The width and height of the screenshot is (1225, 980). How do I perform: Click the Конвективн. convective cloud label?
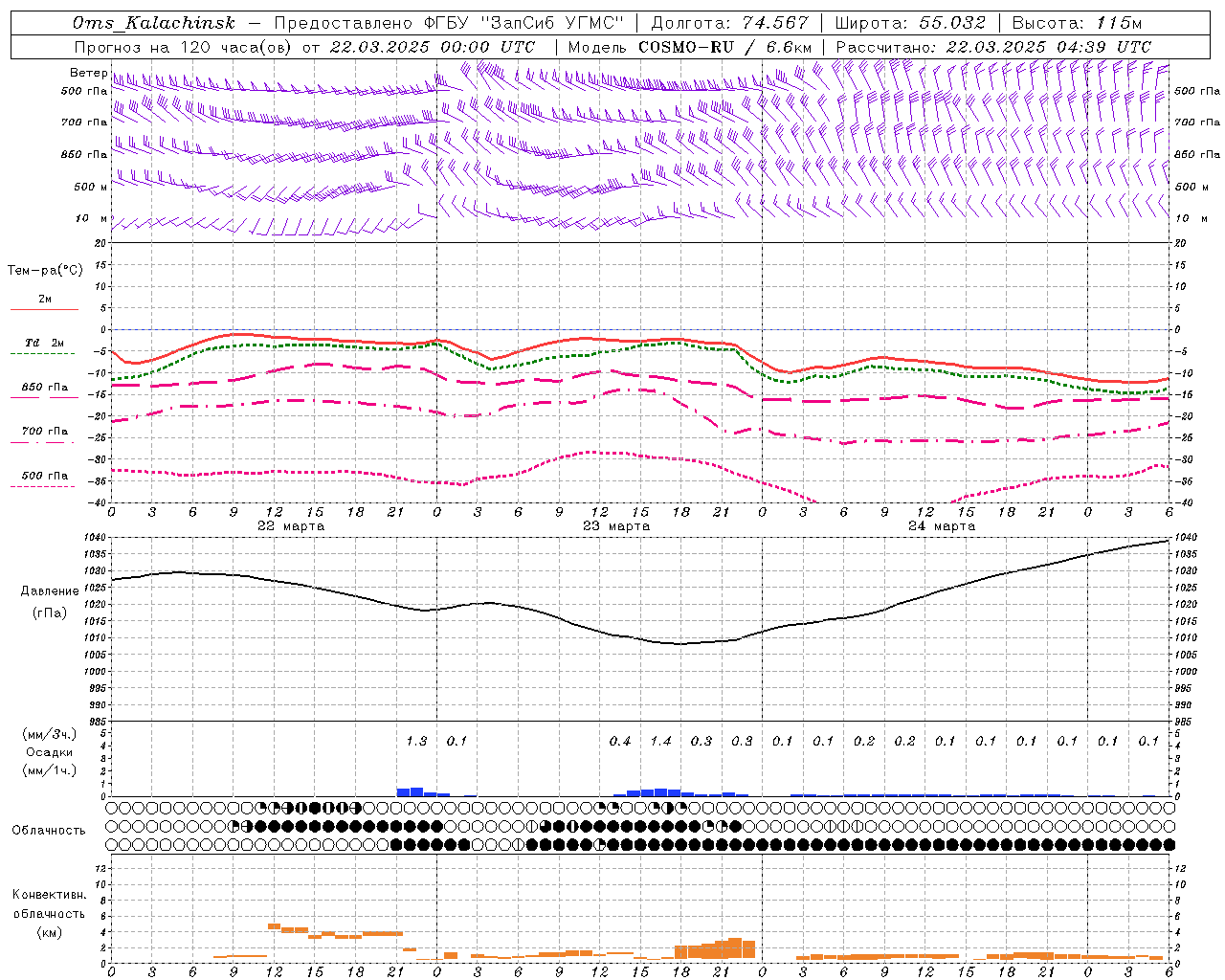click(49, 895)
